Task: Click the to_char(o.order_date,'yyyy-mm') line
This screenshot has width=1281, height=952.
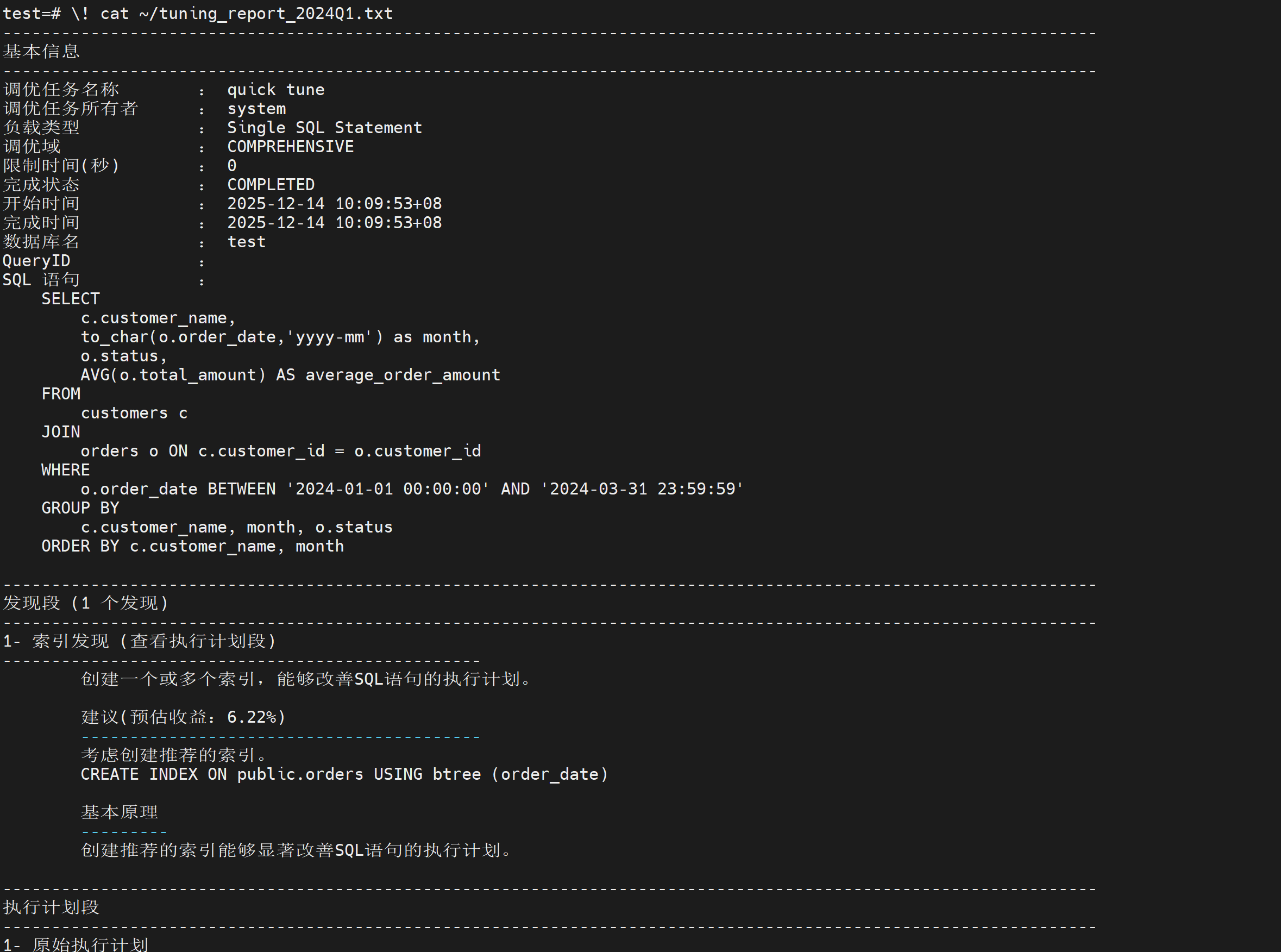Action: 280,336
